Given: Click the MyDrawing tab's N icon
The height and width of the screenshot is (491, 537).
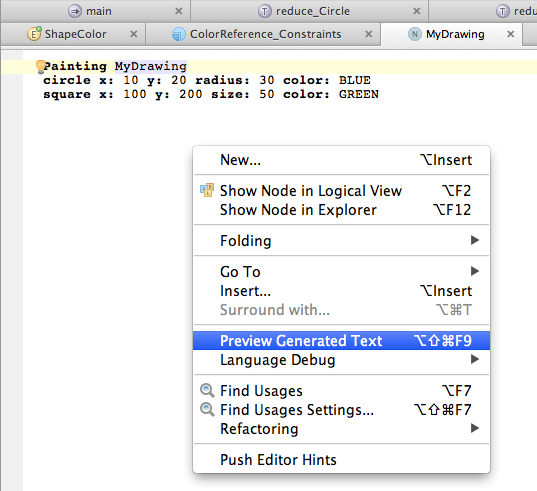Looking at the screenshot, I should click(x=415, y=34).
